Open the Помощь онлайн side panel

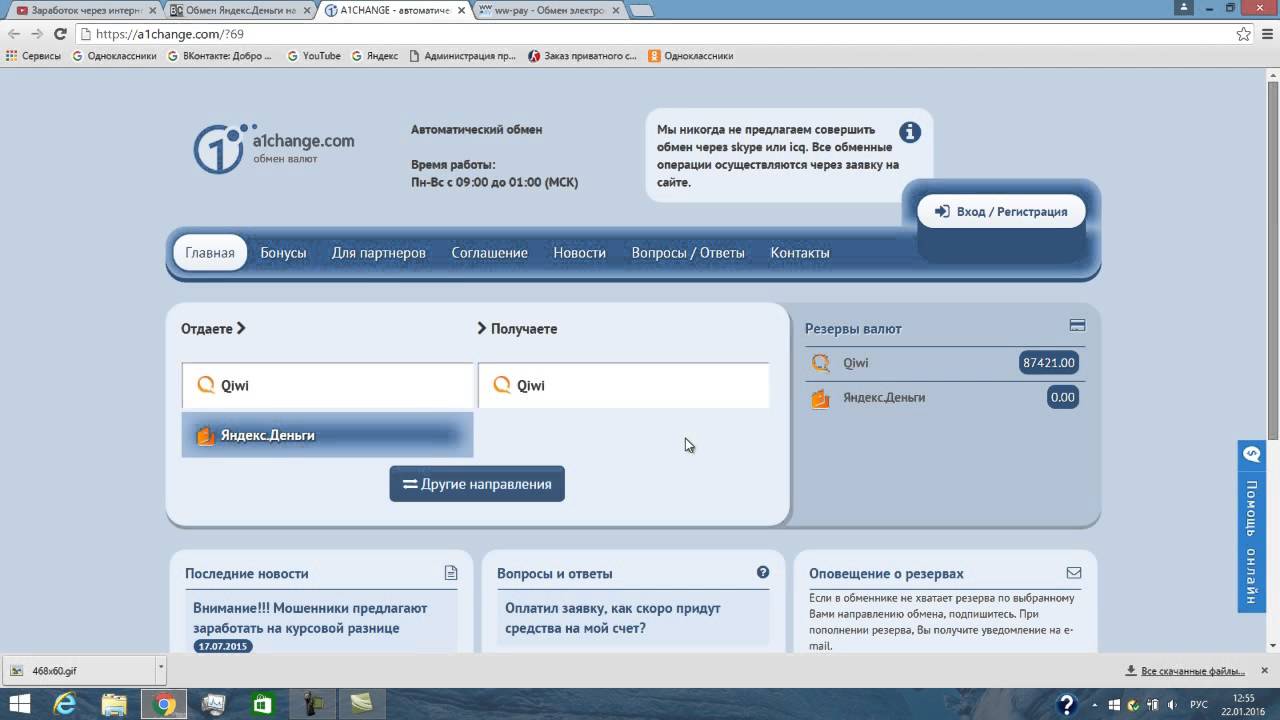click(x=1251, y=527)
